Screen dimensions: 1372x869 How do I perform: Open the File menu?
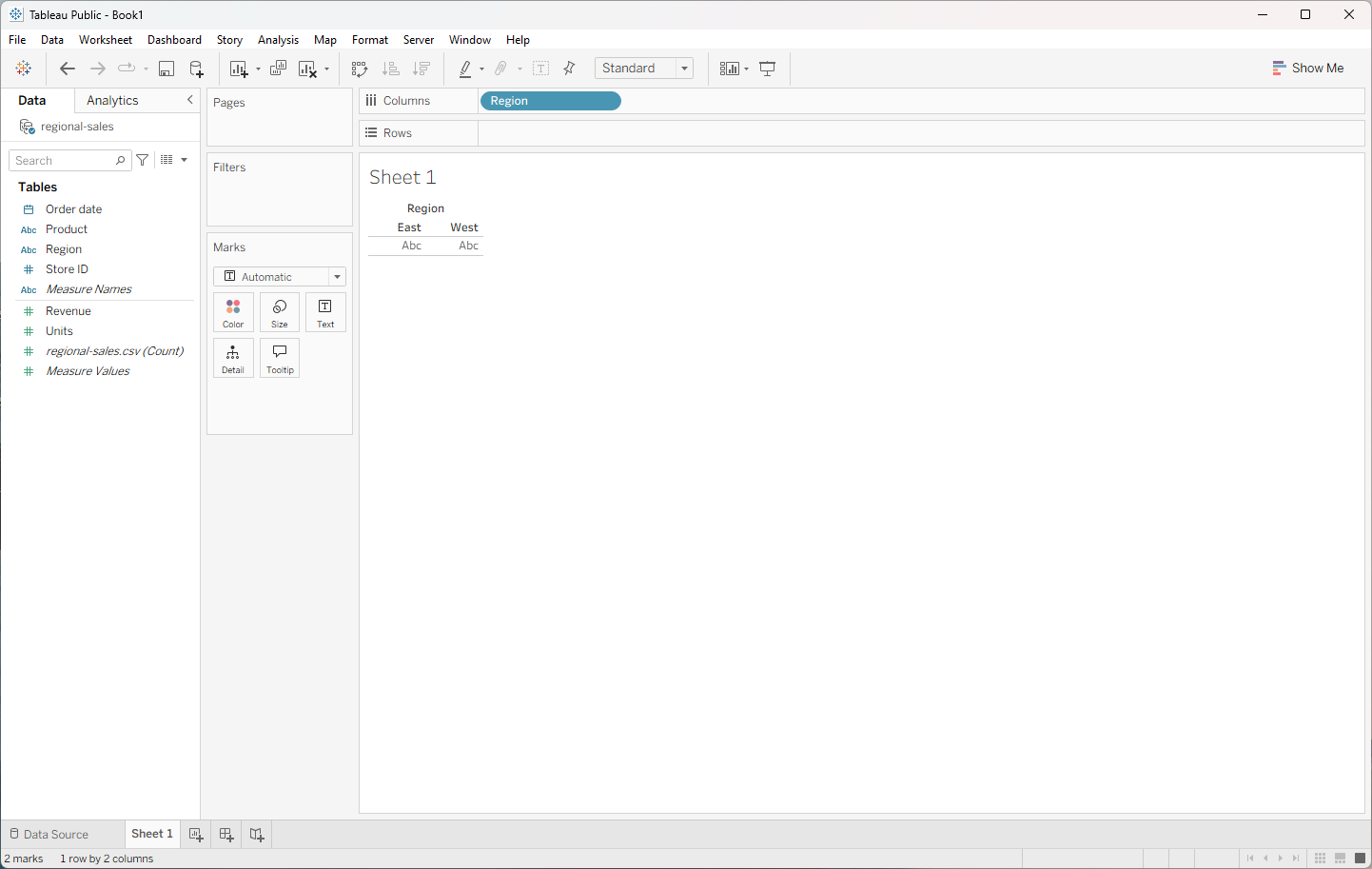click(x=17, y=40)
